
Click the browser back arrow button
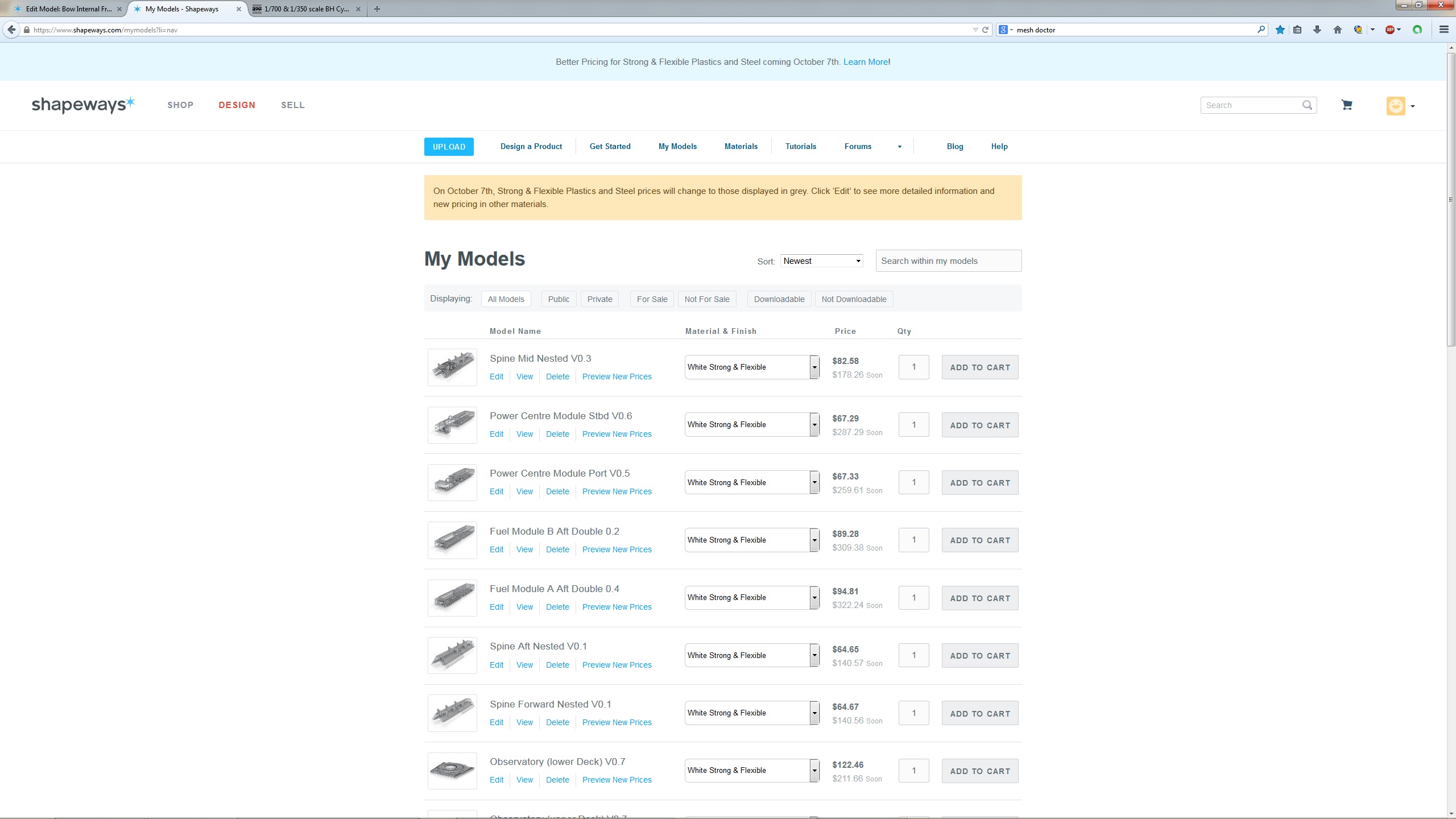click(x=11, y=30)
